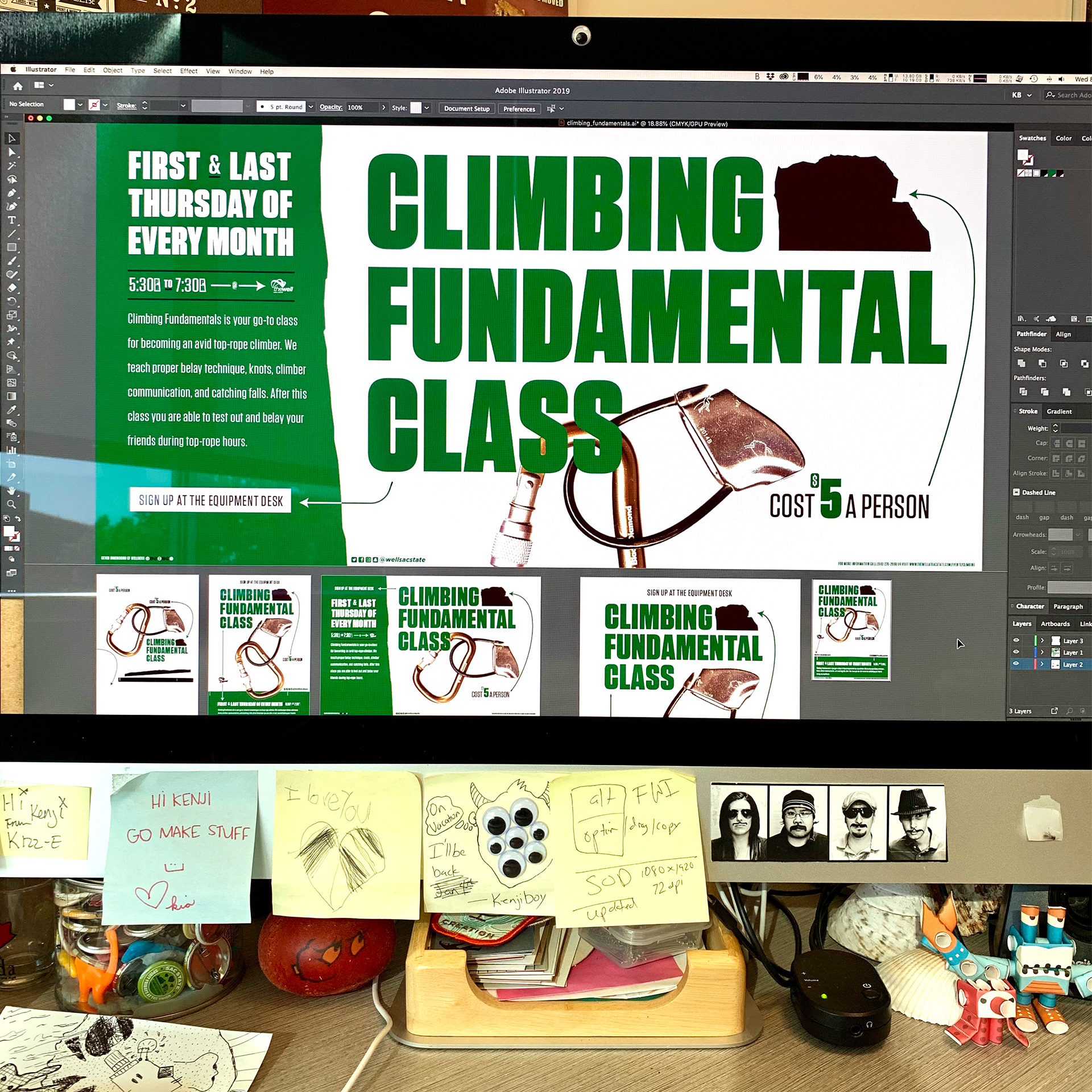The height and width of the screenshot is (1092, 1092).
Task: Select the Hand tool
Action: click(11, 491)
